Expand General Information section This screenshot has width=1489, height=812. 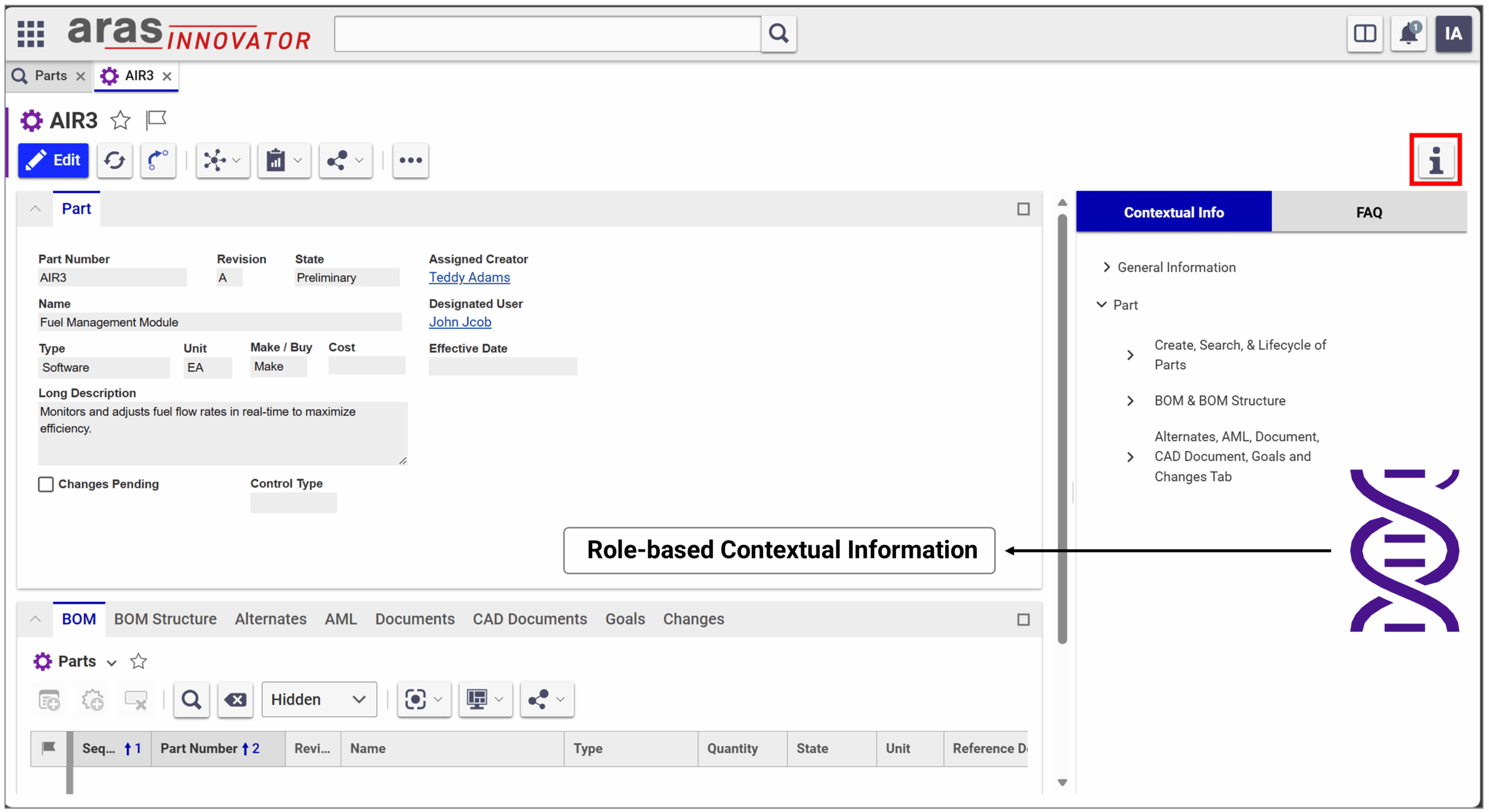click(x=1106, y=267)
